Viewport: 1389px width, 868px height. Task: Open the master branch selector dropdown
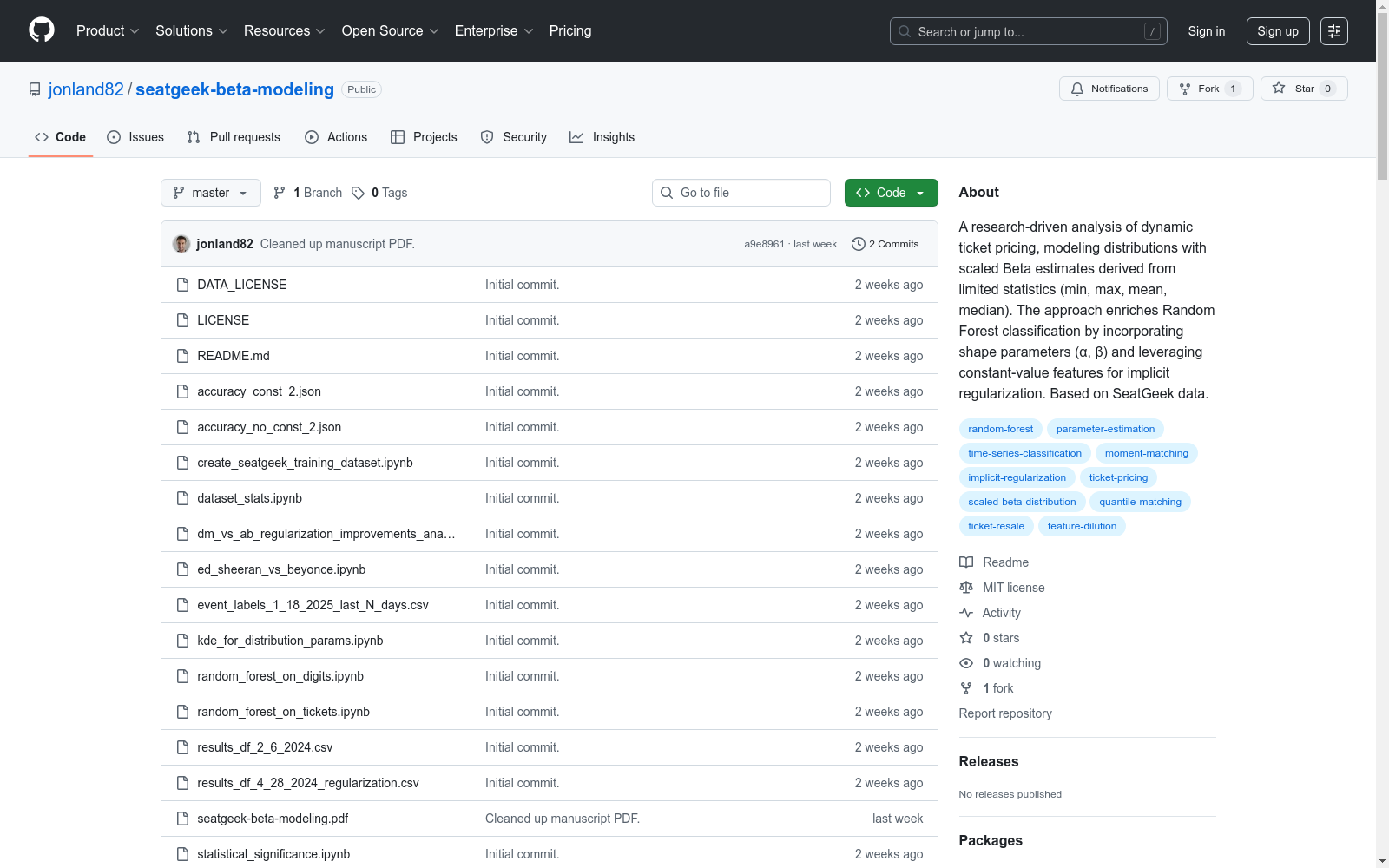(211, 193)
